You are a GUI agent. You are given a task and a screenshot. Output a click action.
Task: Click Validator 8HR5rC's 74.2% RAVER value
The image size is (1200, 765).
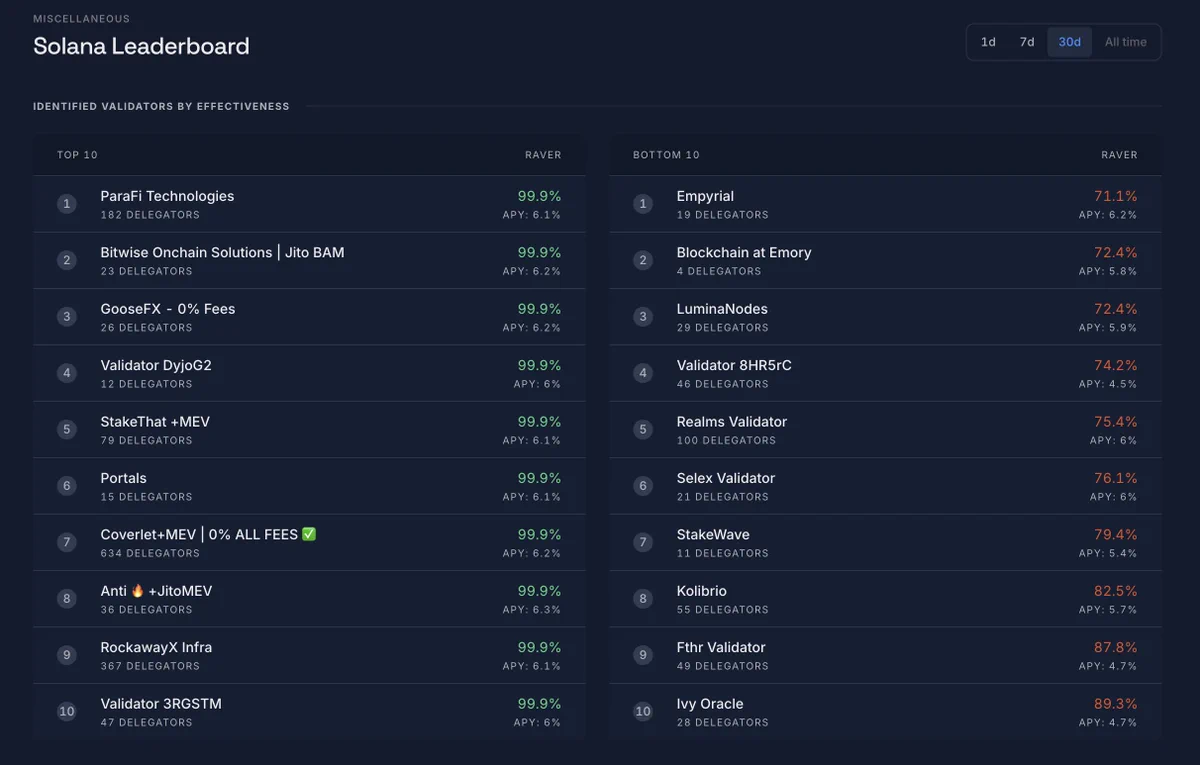[1116, 365]
